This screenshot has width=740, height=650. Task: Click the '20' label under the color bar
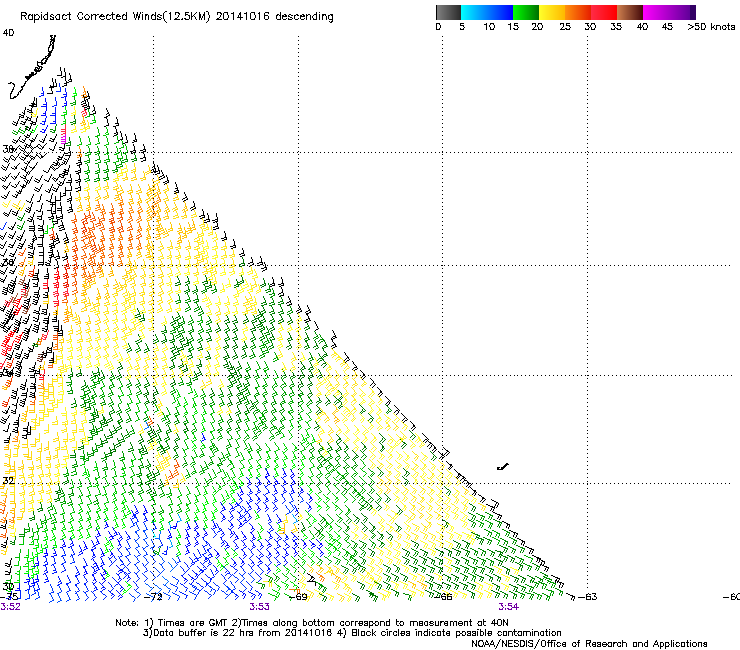537,27
